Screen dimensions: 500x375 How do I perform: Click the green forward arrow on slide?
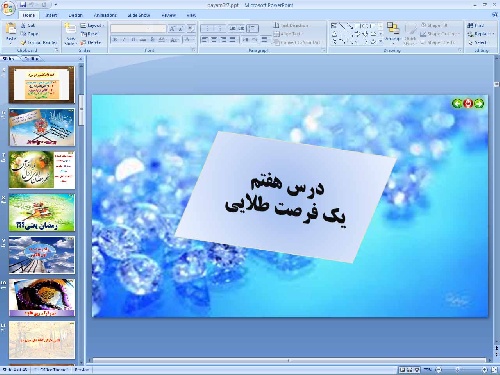click(x=479, y=104)
